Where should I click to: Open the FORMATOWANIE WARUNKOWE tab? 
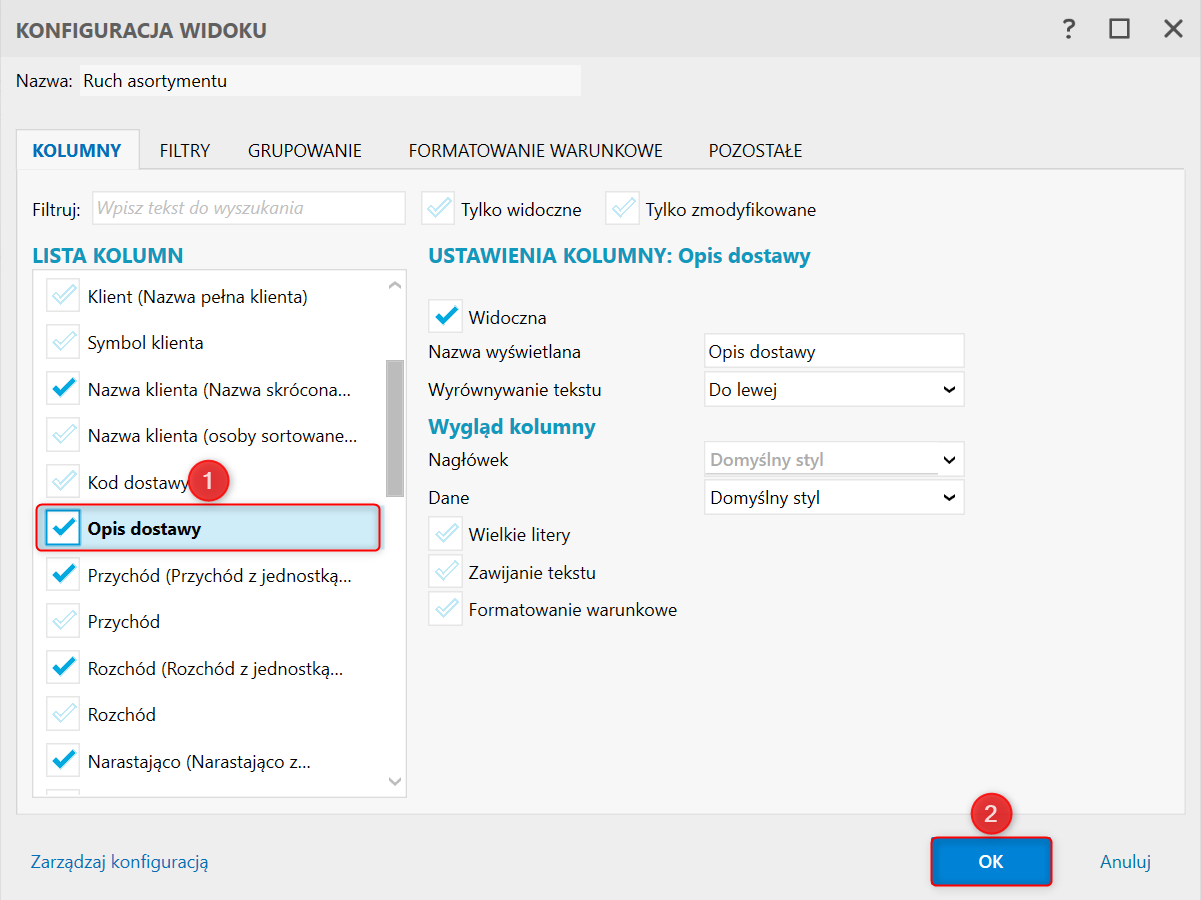coord(535,151)
